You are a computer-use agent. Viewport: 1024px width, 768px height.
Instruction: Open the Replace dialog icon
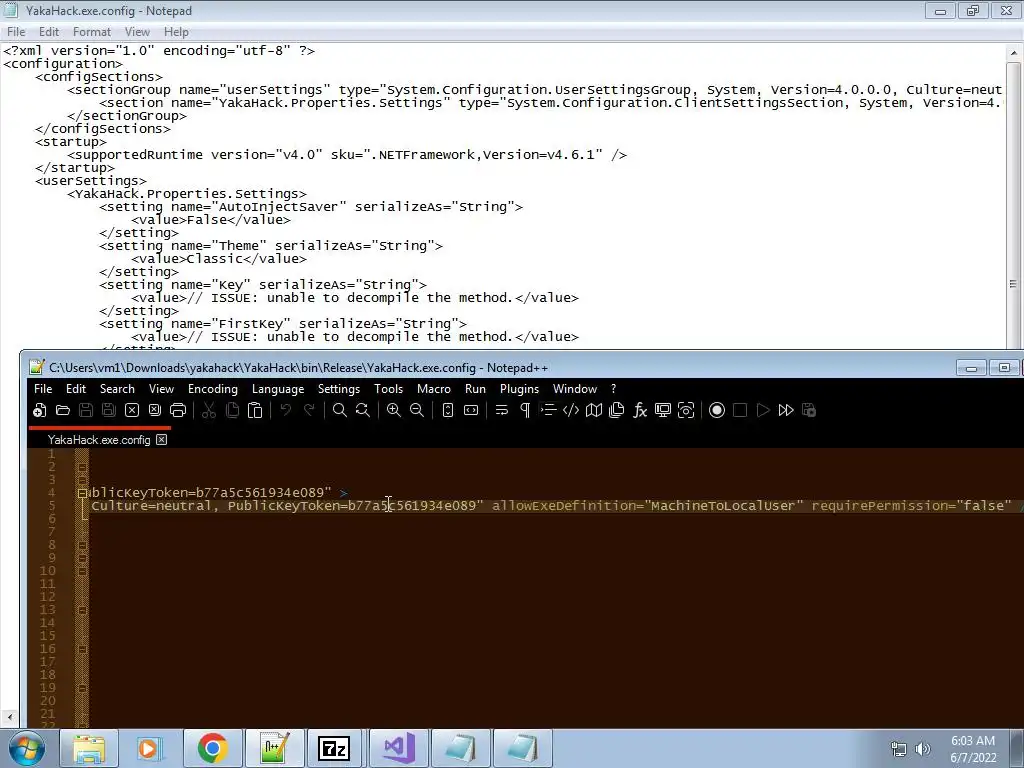click(362, 410)
